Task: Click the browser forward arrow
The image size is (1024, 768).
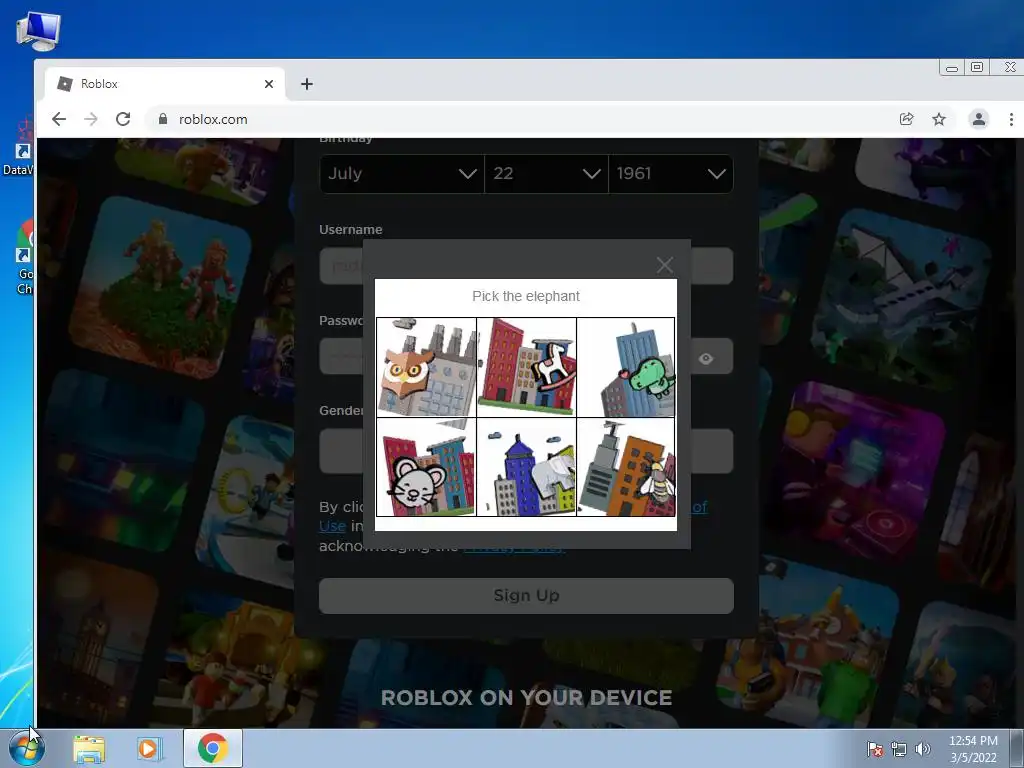Action: point(91,119)
